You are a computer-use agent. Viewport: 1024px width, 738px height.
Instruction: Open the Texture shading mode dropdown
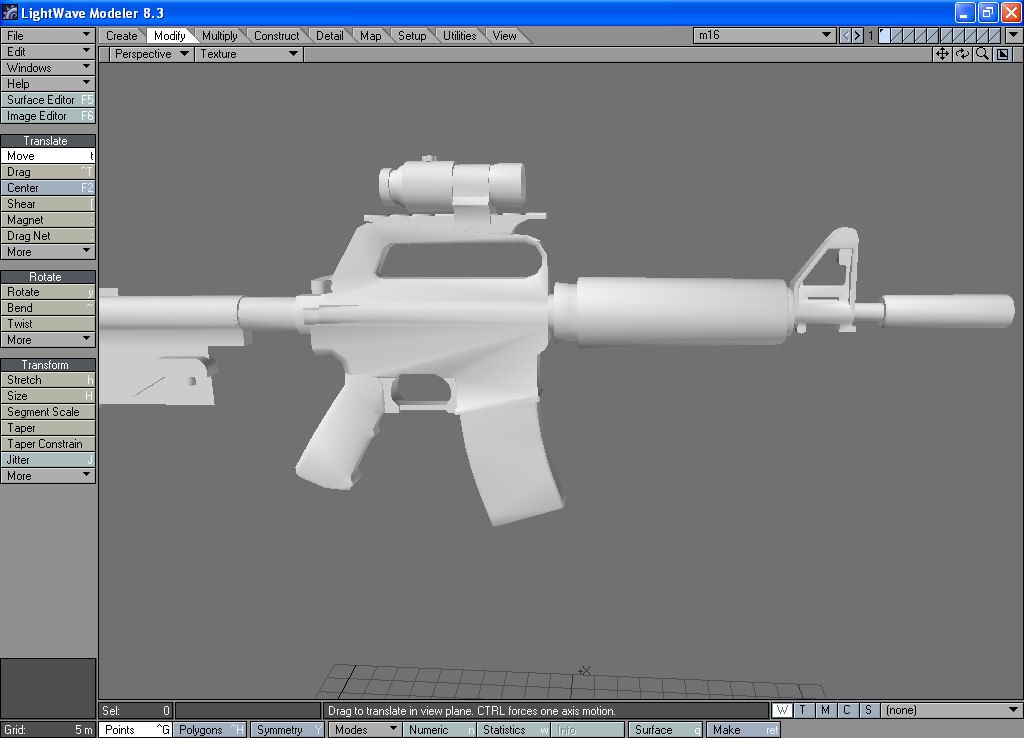pos(249,54)
